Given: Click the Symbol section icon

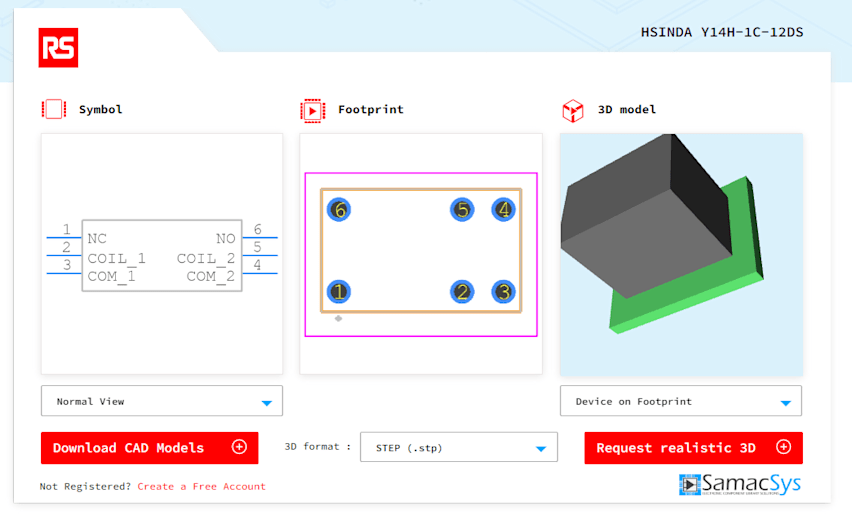Looking at the screenshot, I should (x=54, y=109).
